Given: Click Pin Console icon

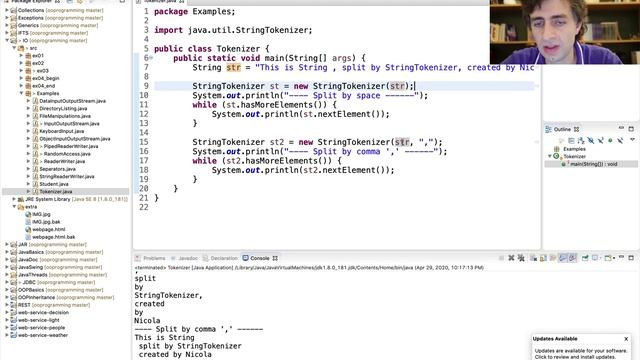Looking at the screenshot, I should coord(585,258).
